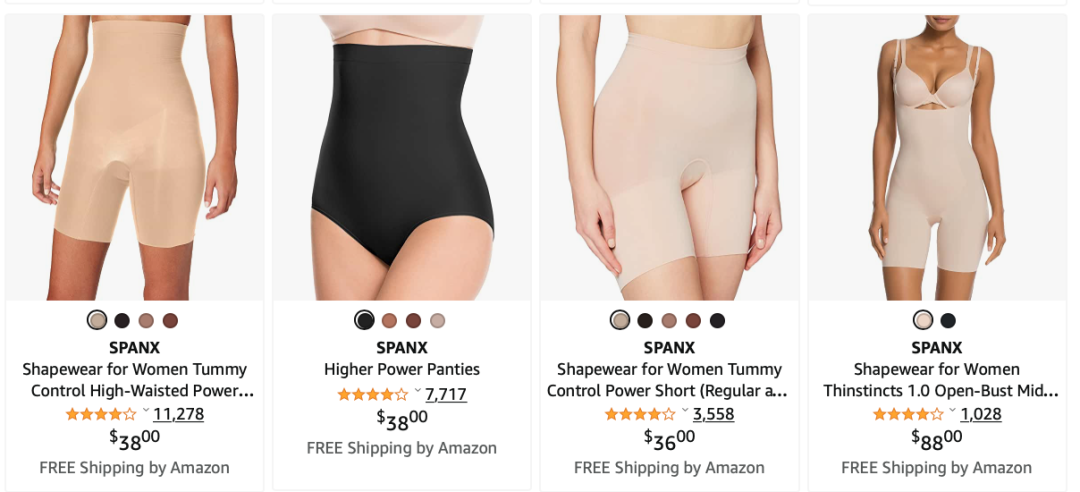Click the star rating on Higher Power Panties
Viewport: 1080px width, 492px height.
coord(373,394)
